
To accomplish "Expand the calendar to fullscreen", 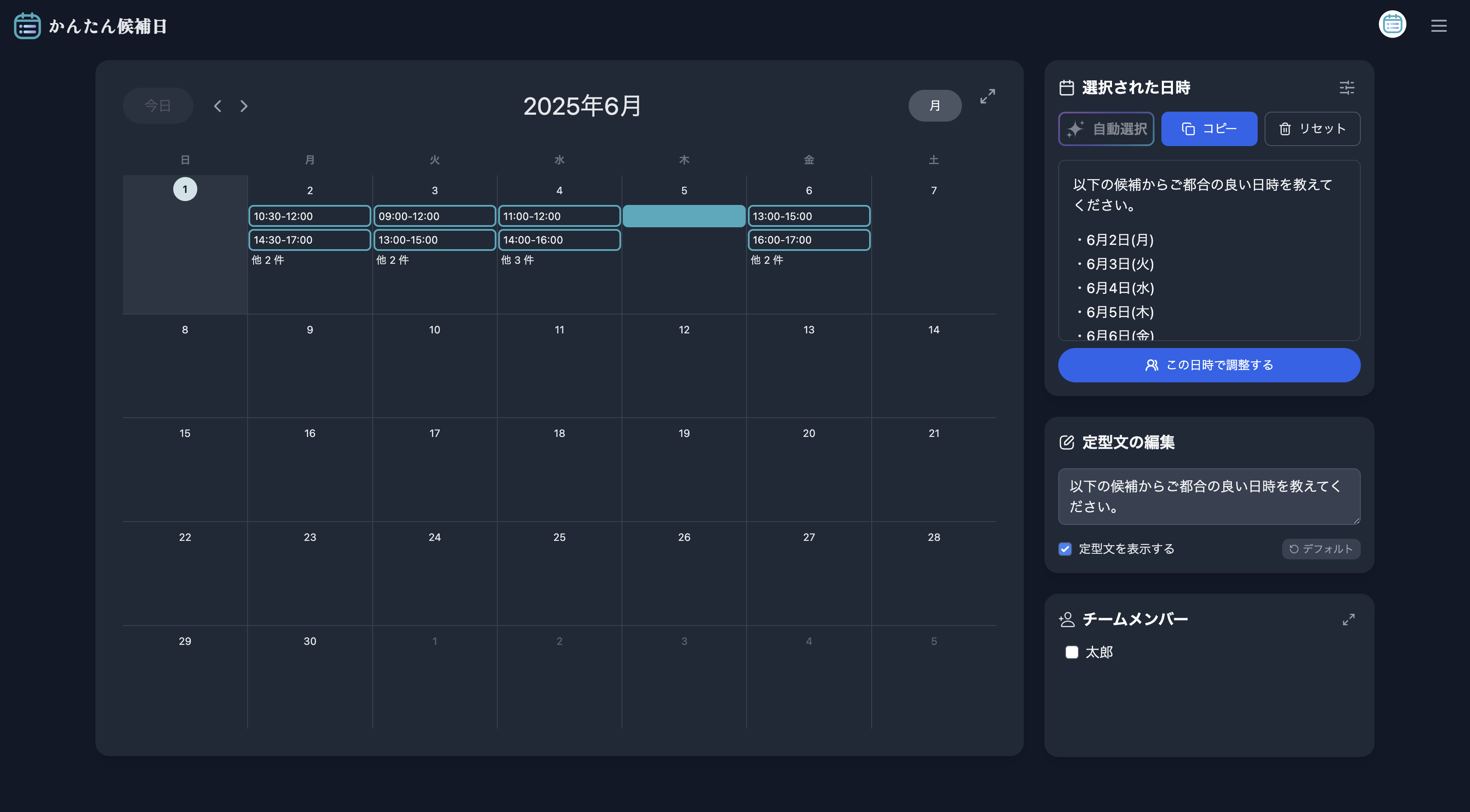I will point(987,96).
